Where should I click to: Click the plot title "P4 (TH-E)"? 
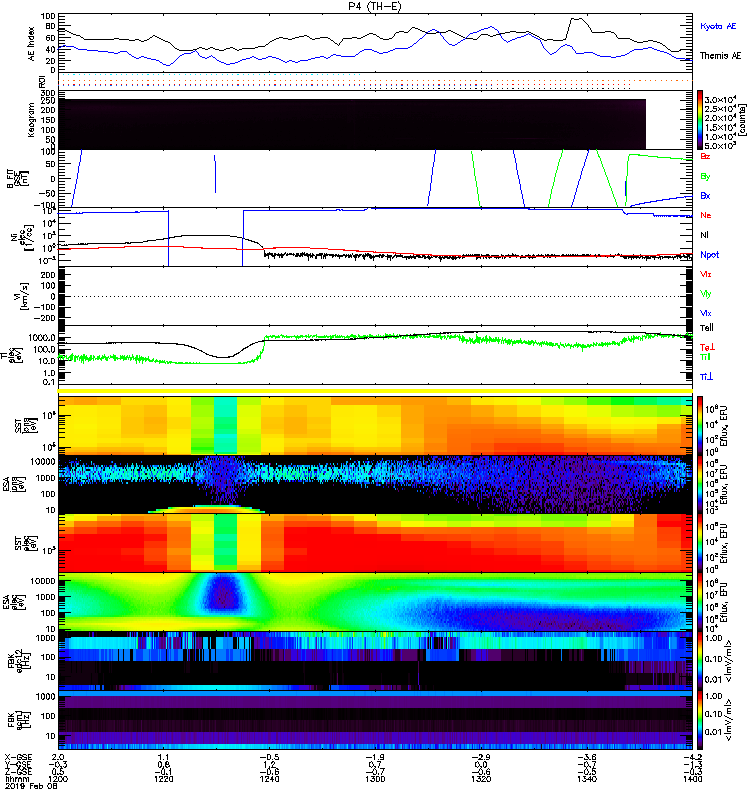pyautogui.click(x=375, y=6)
